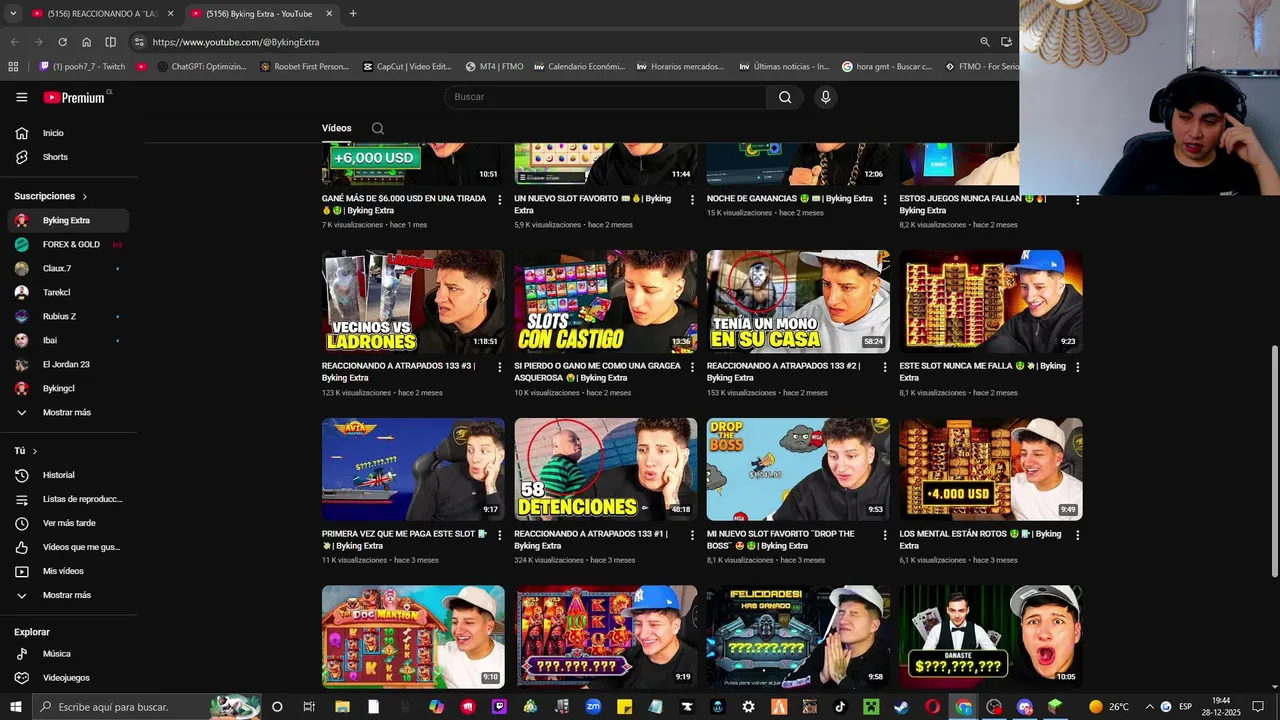Open MT4 FTMO bookmark
The height and width of the screenshot is (720, 1280).
[x=495, y=67]
